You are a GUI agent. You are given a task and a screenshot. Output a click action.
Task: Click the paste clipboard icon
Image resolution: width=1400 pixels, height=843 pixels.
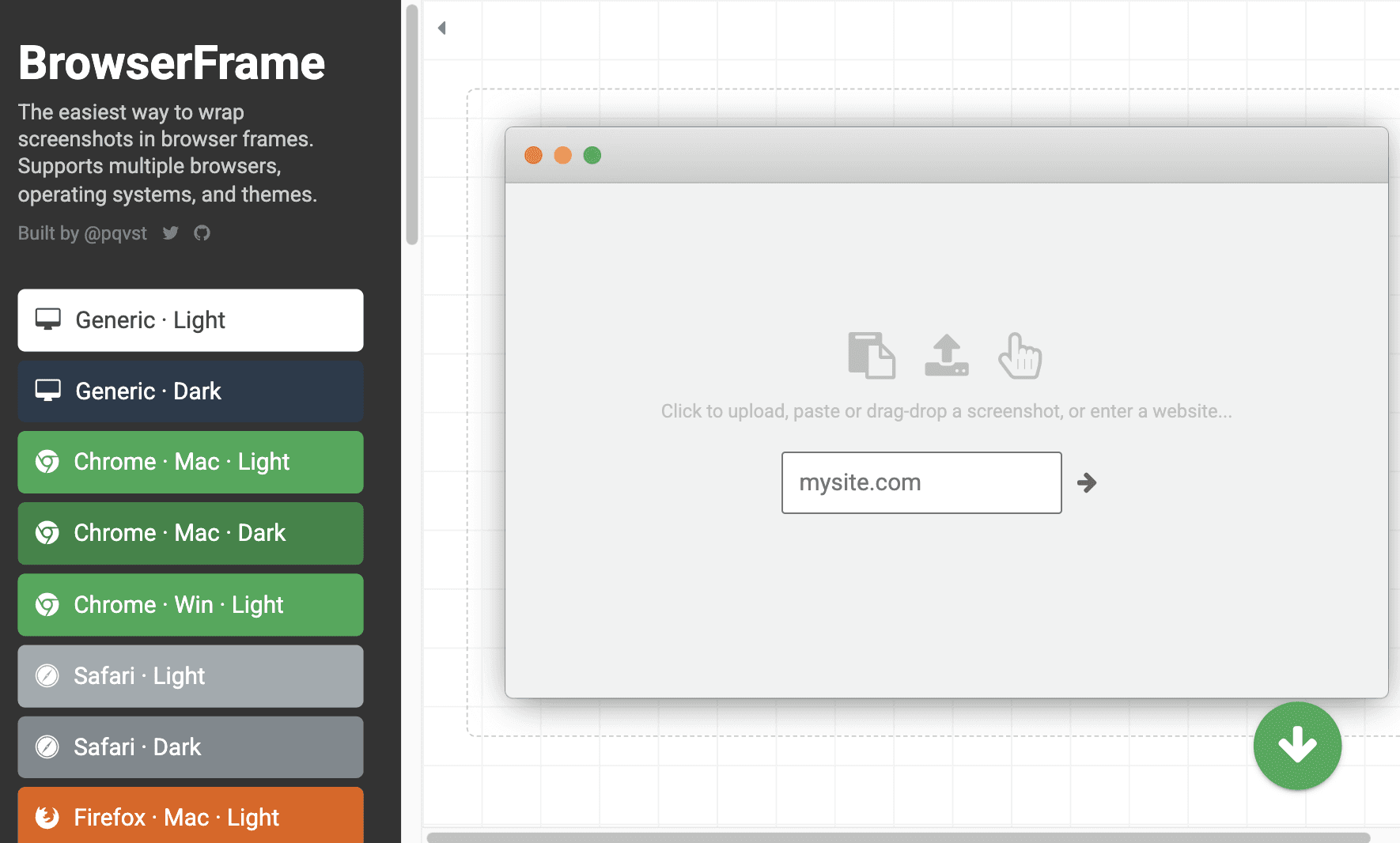(x=872, y=356)
